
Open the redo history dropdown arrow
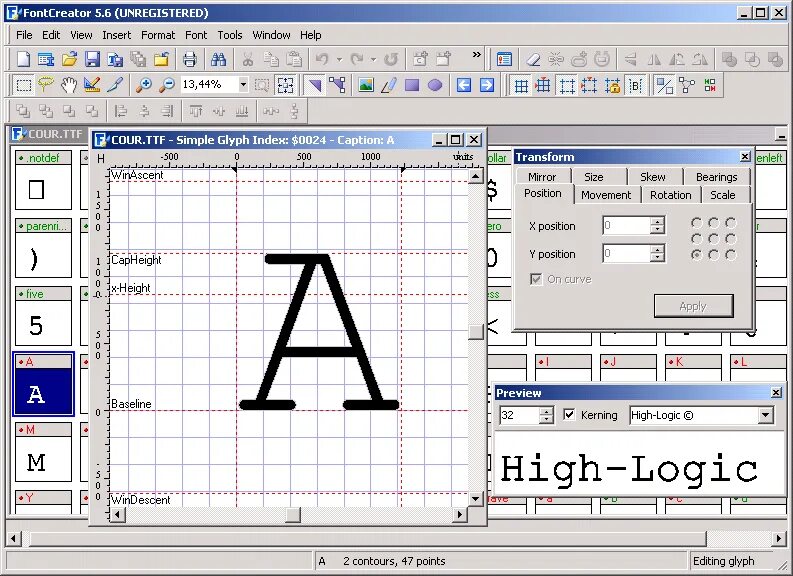[x=373, y=59]
